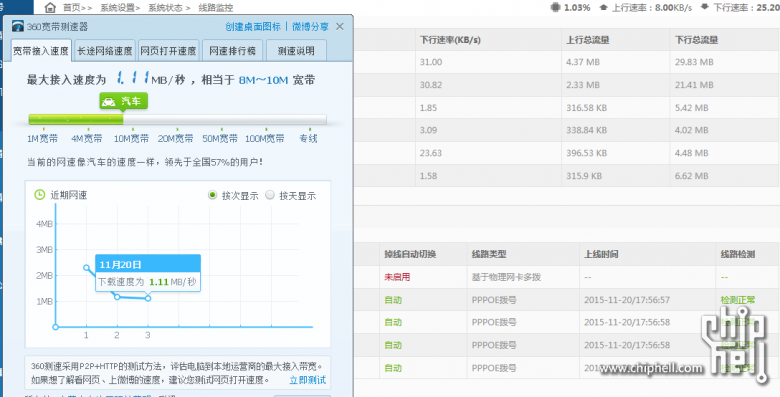Click the 21.41 MB cell

(694, 85)
